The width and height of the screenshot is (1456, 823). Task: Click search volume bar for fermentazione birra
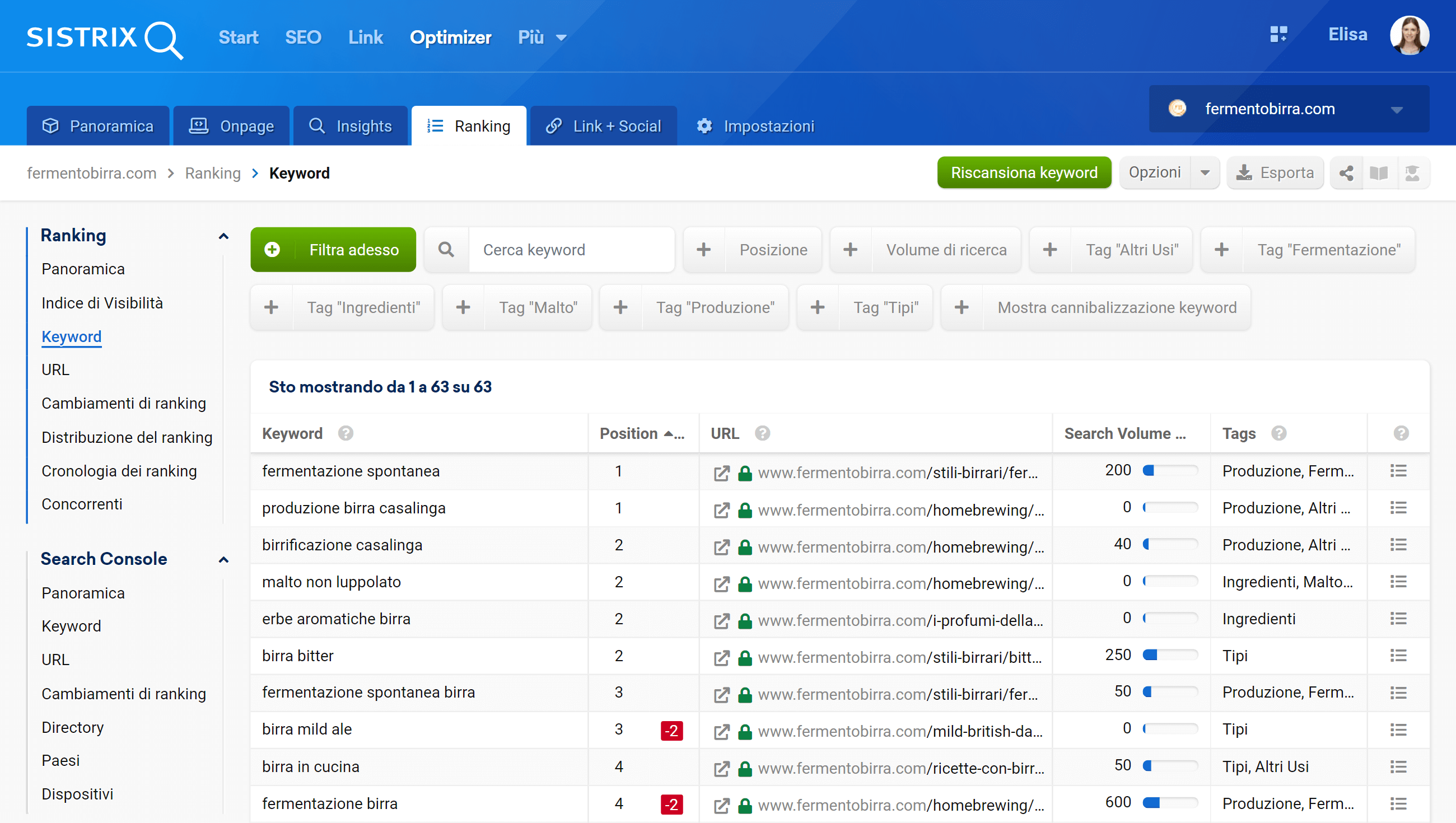1170,803
